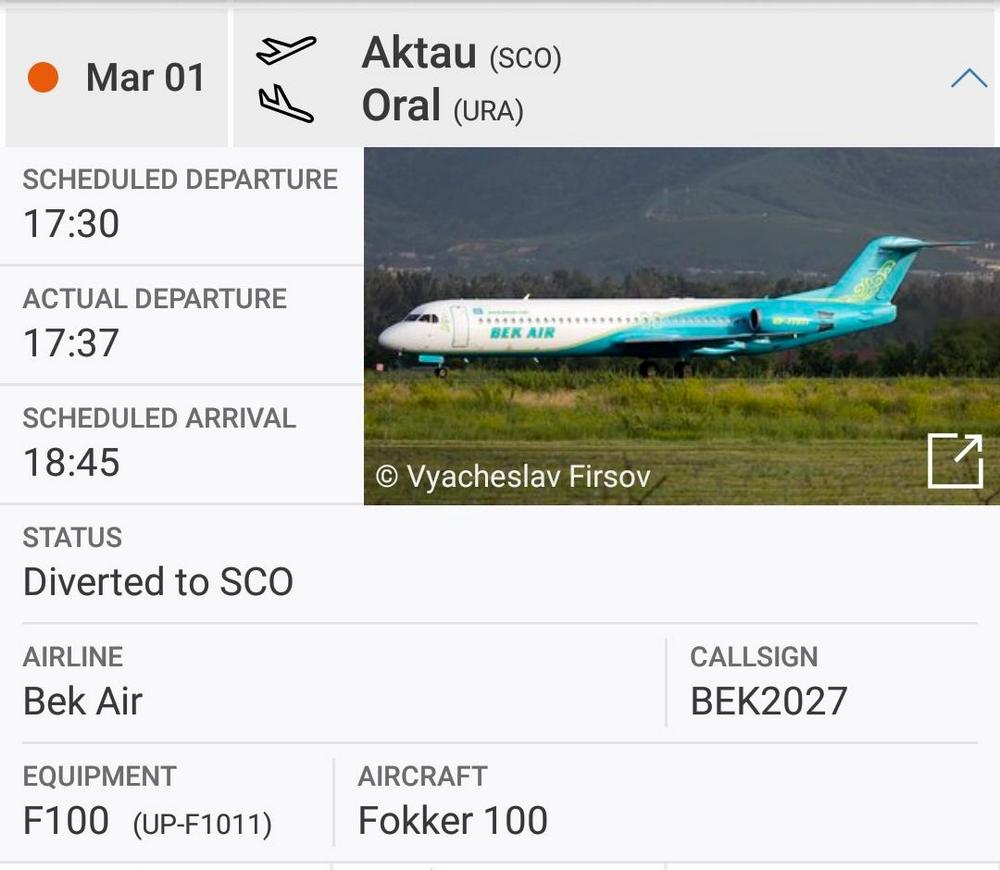The width and height of the screenshot is (1000, 870).
Task: Click the Diverted to SCO status
Action: (158, 582)
